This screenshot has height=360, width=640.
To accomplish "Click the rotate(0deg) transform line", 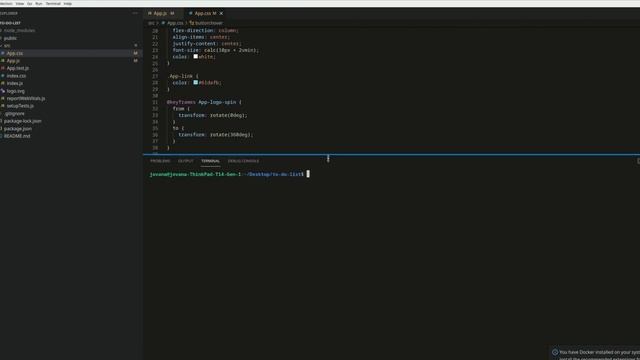I will tap(213, 115).
